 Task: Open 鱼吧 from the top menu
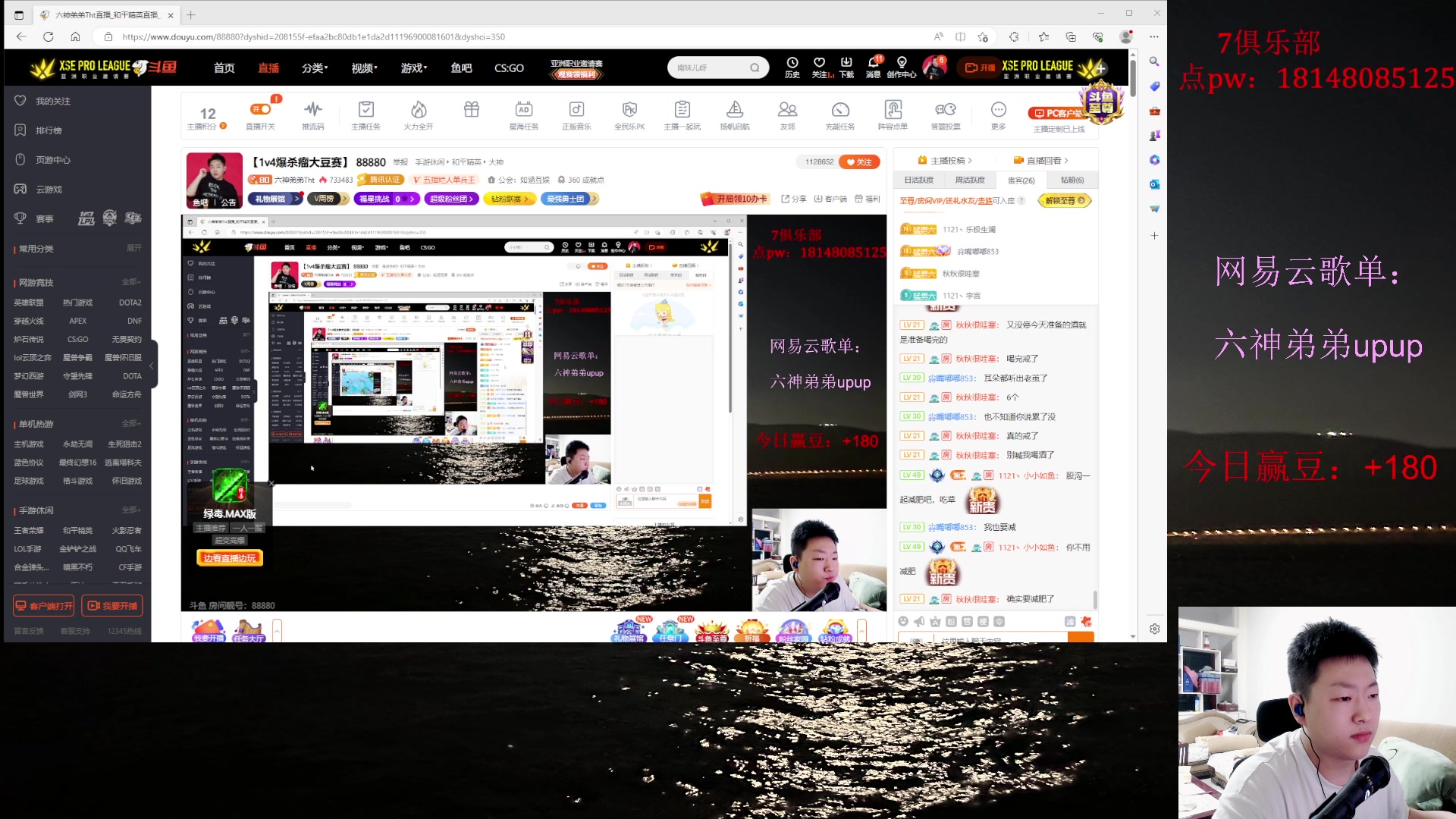(x=463, y=67)
